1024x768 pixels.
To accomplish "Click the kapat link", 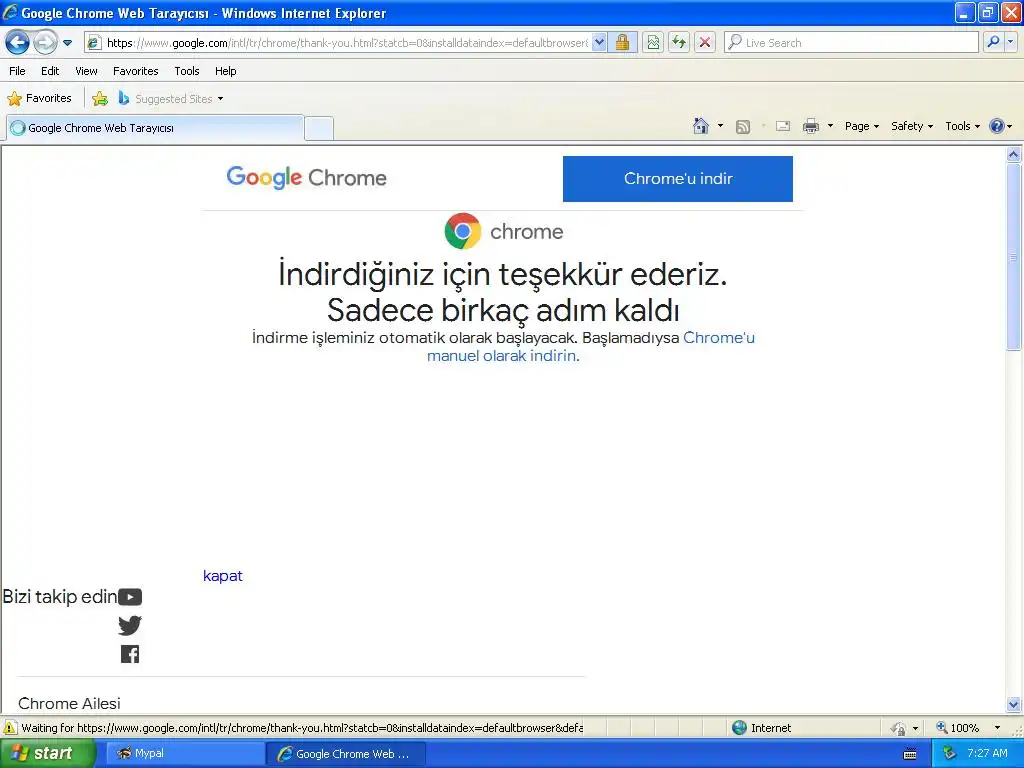I will [223, 576].
